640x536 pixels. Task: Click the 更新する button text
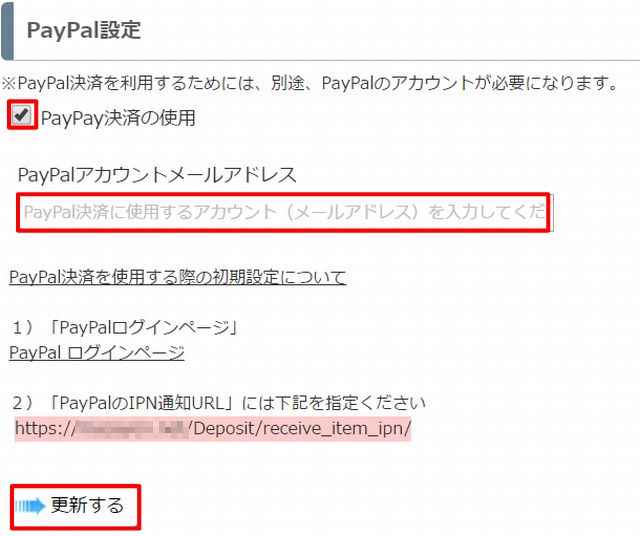click(87, 505)
